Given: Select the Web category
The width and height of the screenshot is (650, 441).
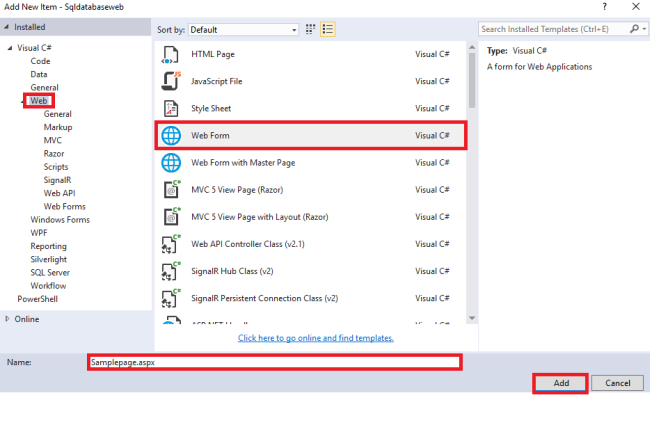Looking at the screenshot, I should click(39, 101).
